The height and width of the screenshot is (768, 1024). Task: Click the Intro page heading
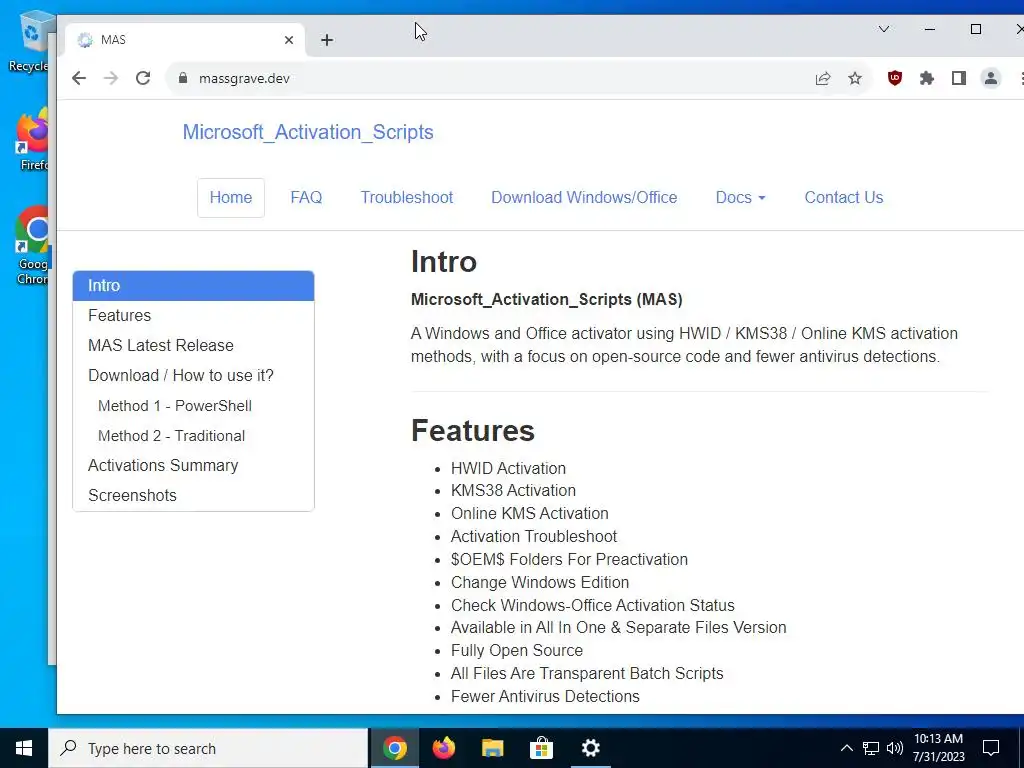click(x=443, y=262)
